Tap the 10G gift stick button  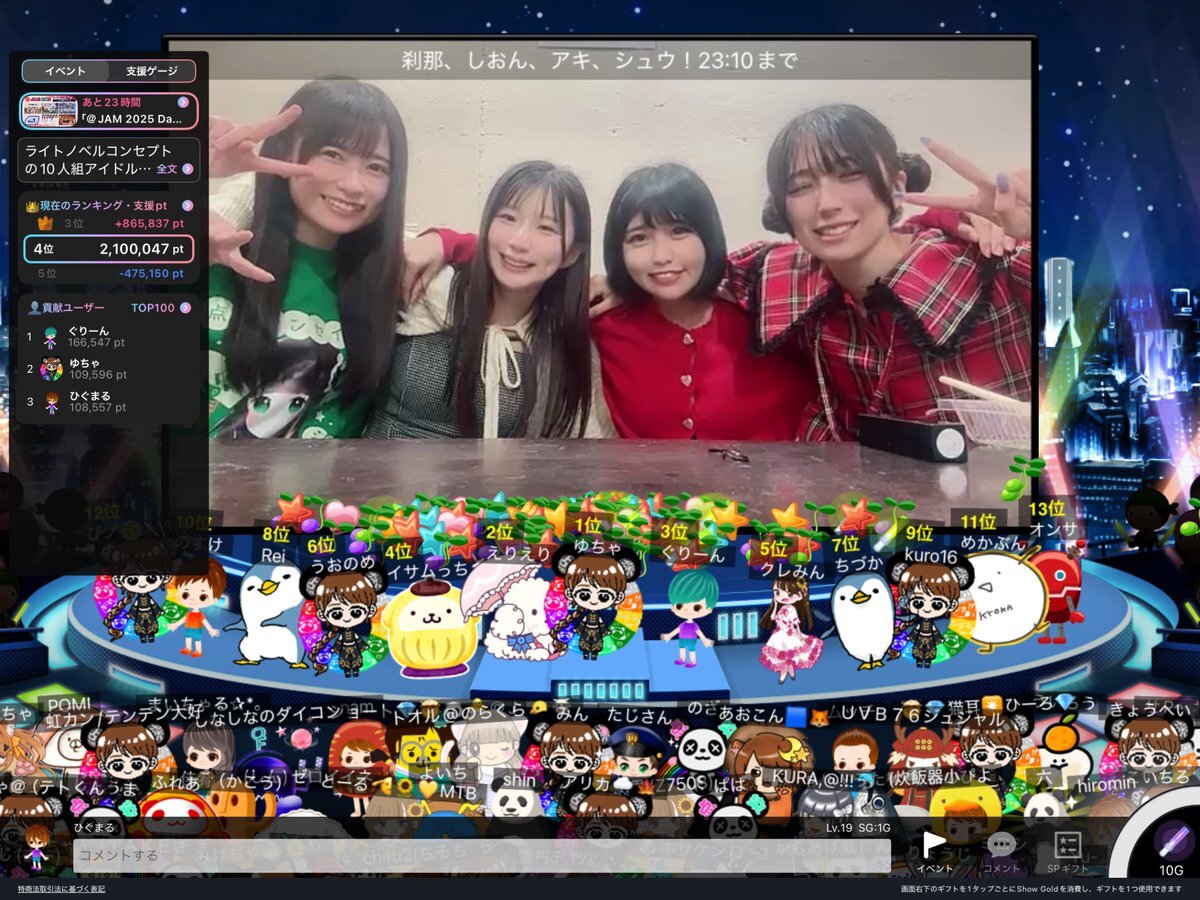click(1170, 848)
